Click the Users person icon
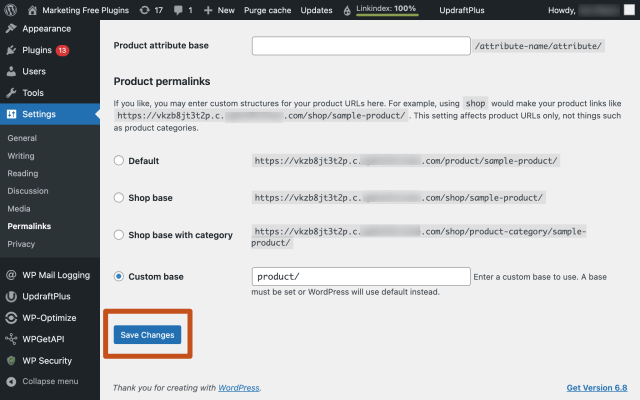Image resolution: width=640 pixels, height=400 pixels. click(11, 71)
